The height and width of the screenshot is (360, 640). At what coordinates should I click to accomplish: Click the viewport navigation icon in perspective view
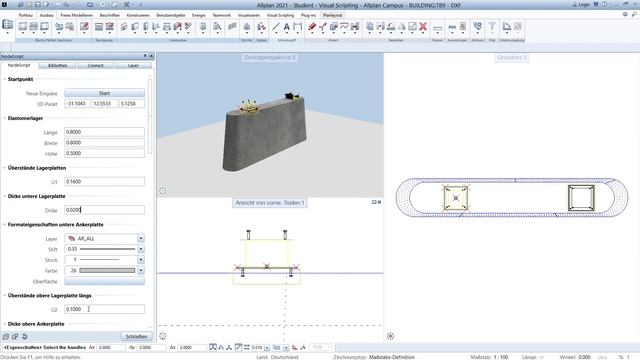point(162,191)
